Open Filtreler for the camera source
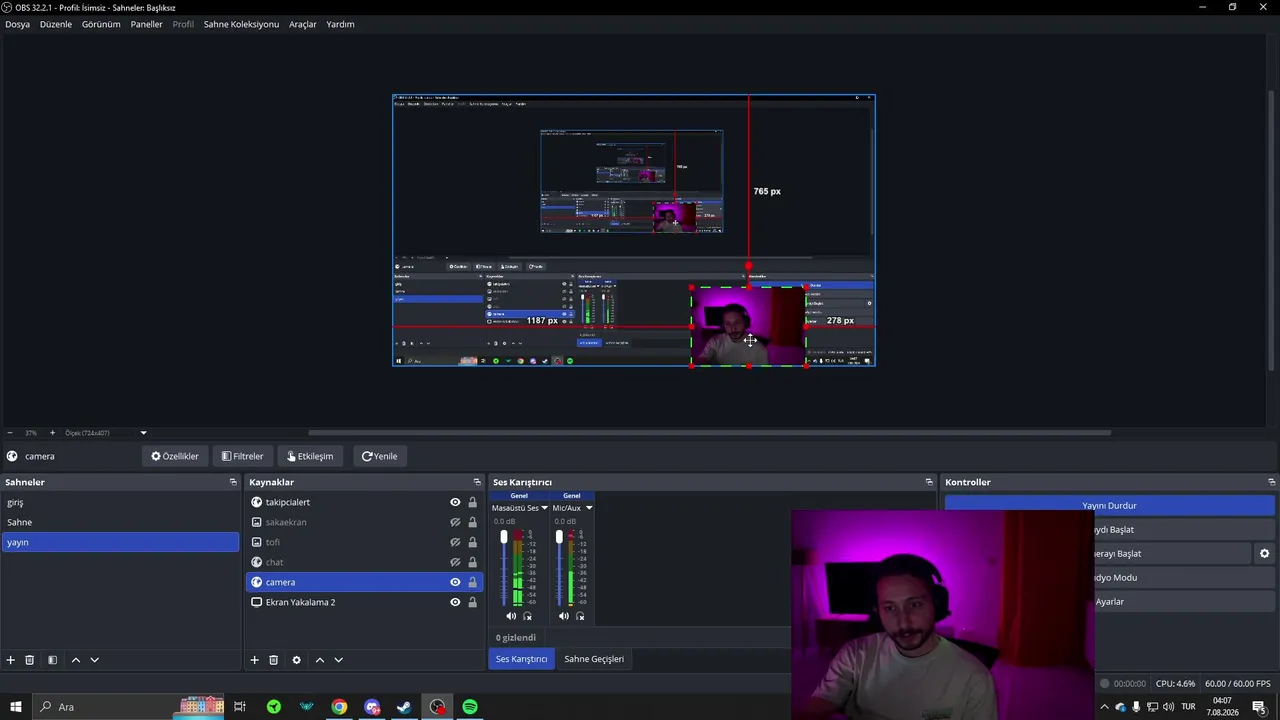The width and height of the screenshot is (1280, 720). pos(242,456)
